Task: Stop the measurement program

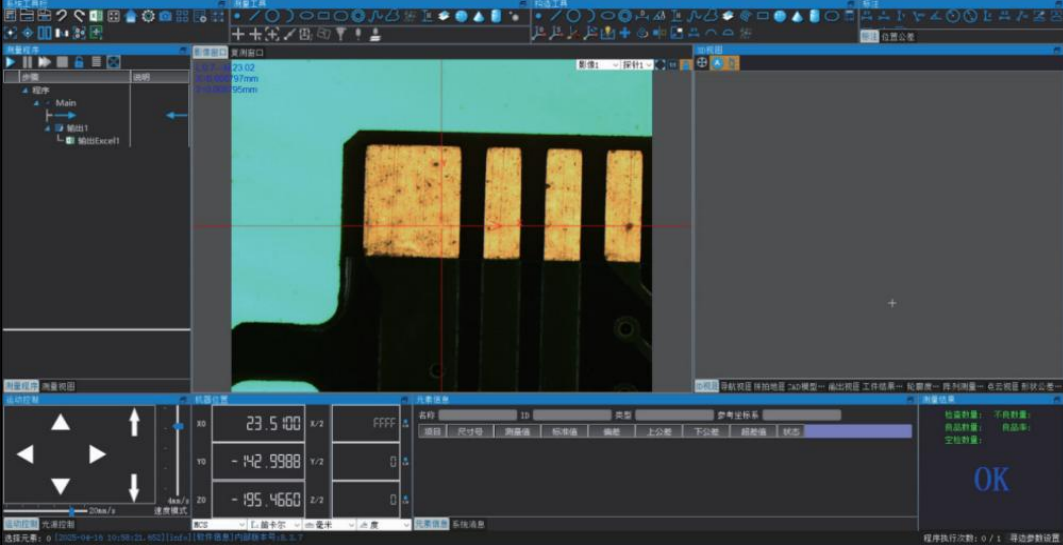Action: click(62, 62)
